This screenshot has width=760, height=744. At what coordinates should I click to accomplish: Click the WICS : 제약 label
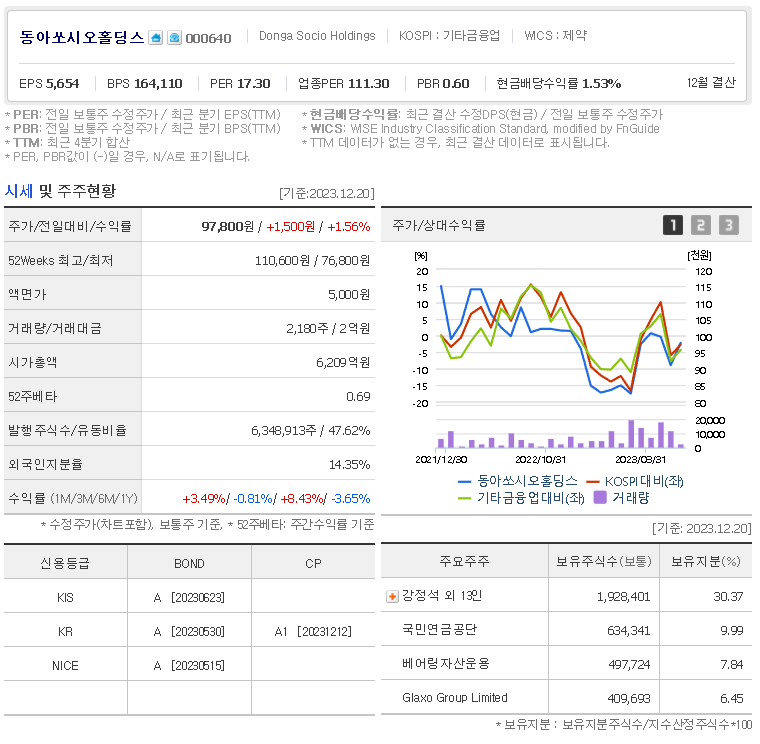(555, 36)
